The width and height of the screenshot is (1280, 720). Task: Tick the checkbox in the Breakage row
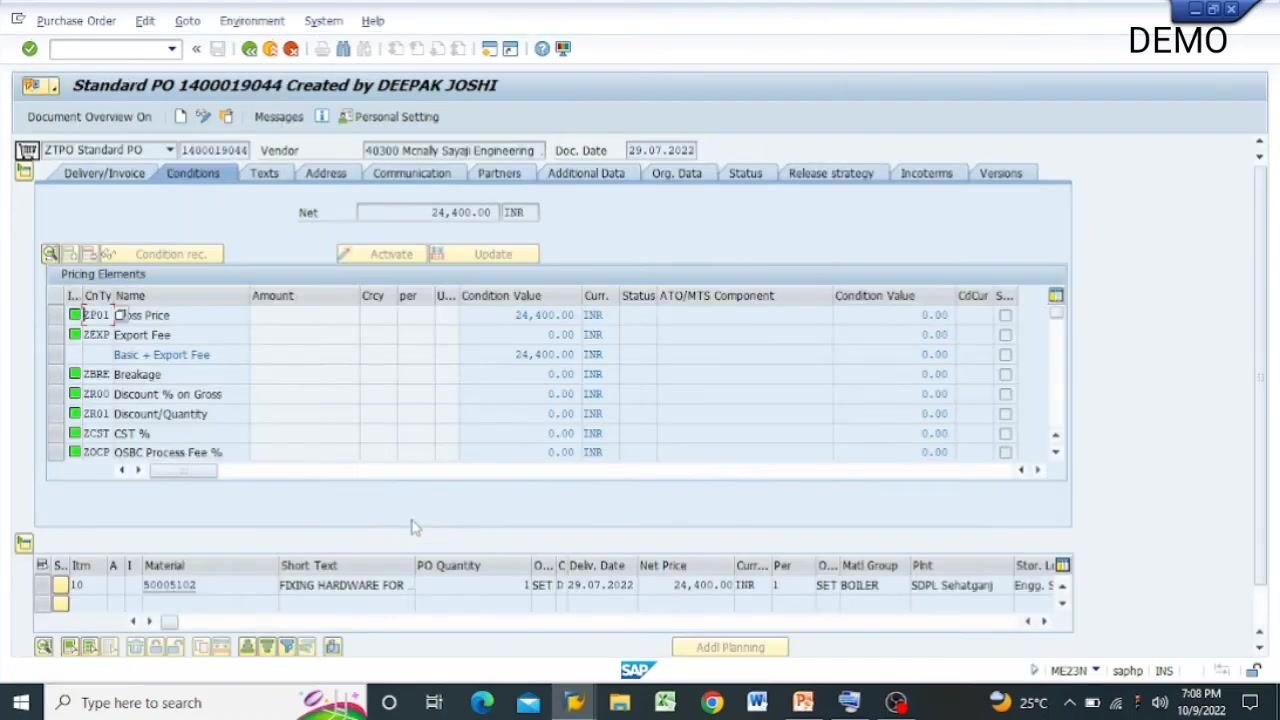(x=1005, y=374)
